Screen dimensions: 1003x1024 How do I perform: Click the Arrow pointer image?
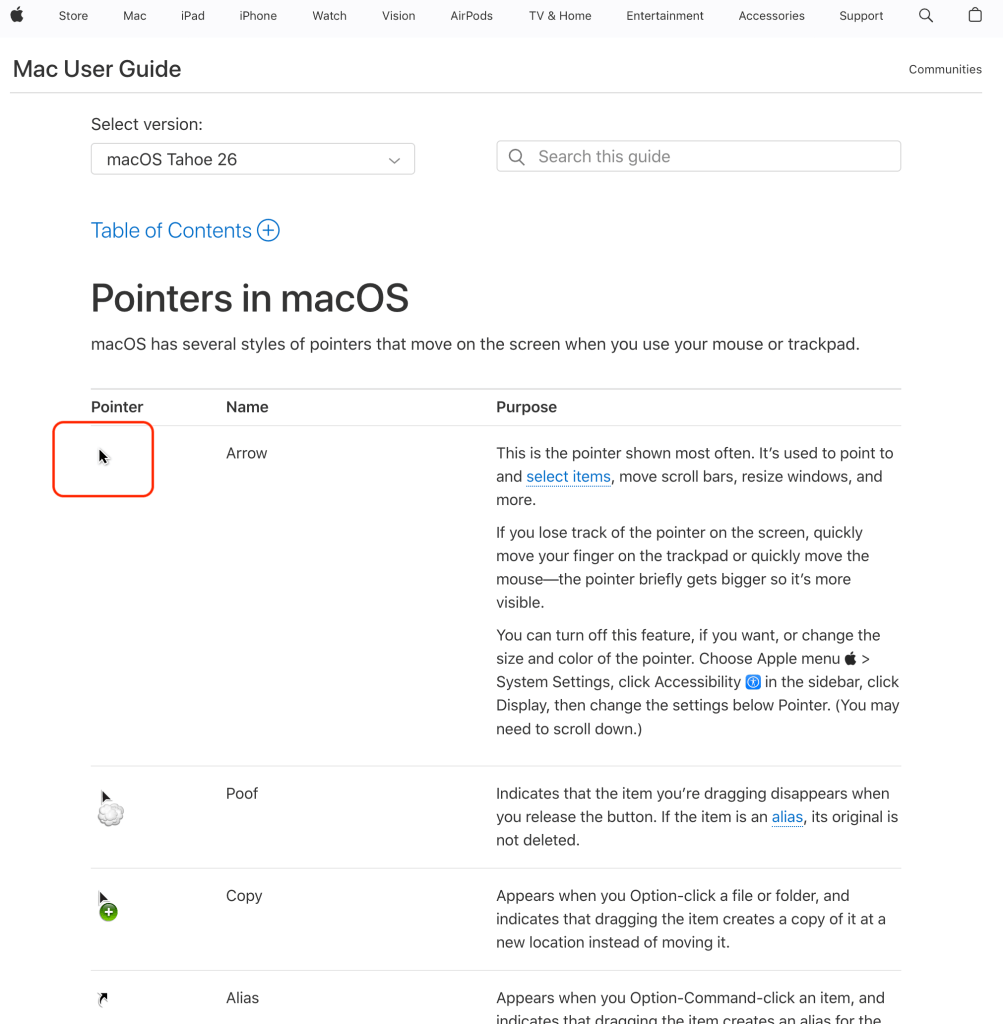(103, 457)
